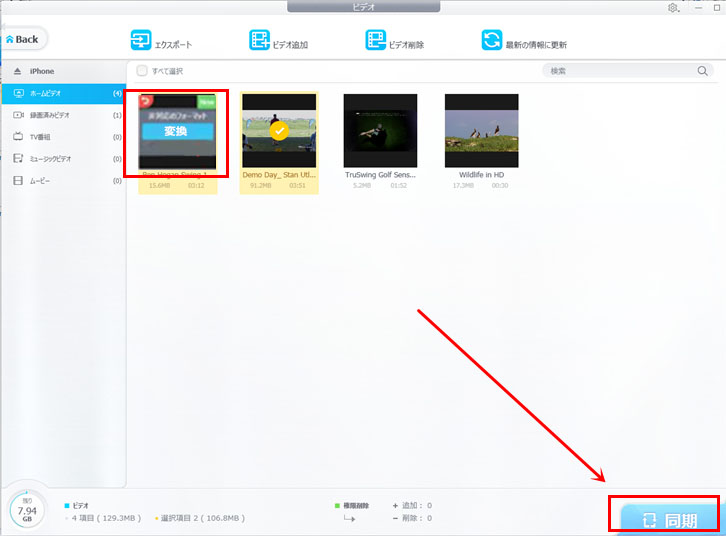Screen dimensions: 726x536
Task: Click the monitor icon beside ホームビデオ
Action: (x=19, y=93)
